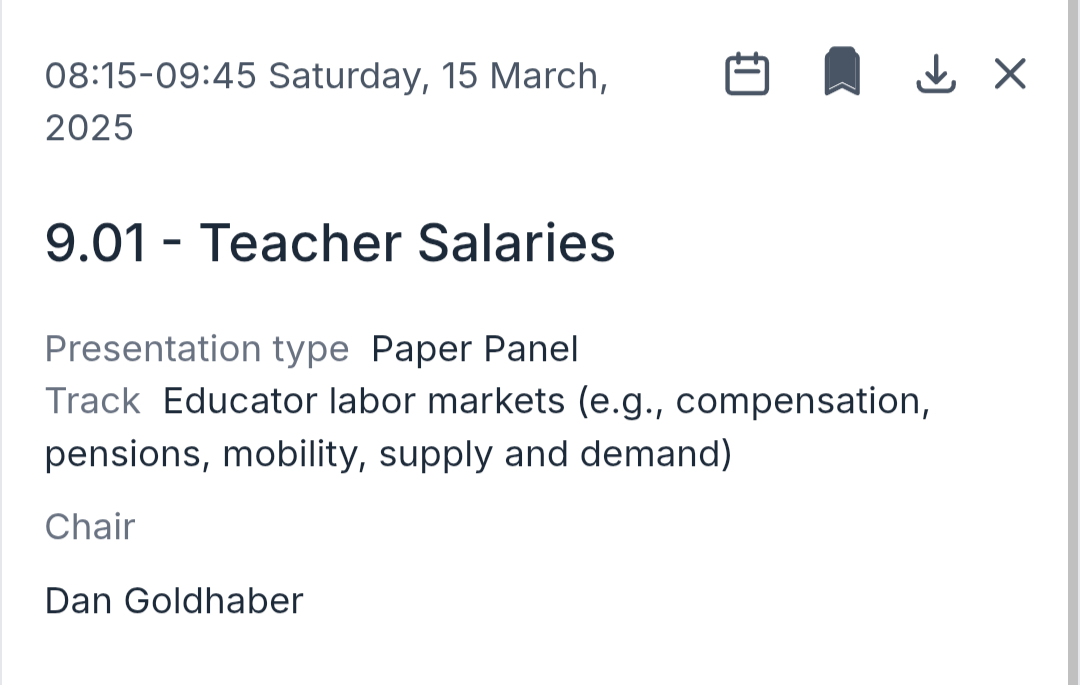
Task: Add session to calendar via calendar icon
Action: 746,74
